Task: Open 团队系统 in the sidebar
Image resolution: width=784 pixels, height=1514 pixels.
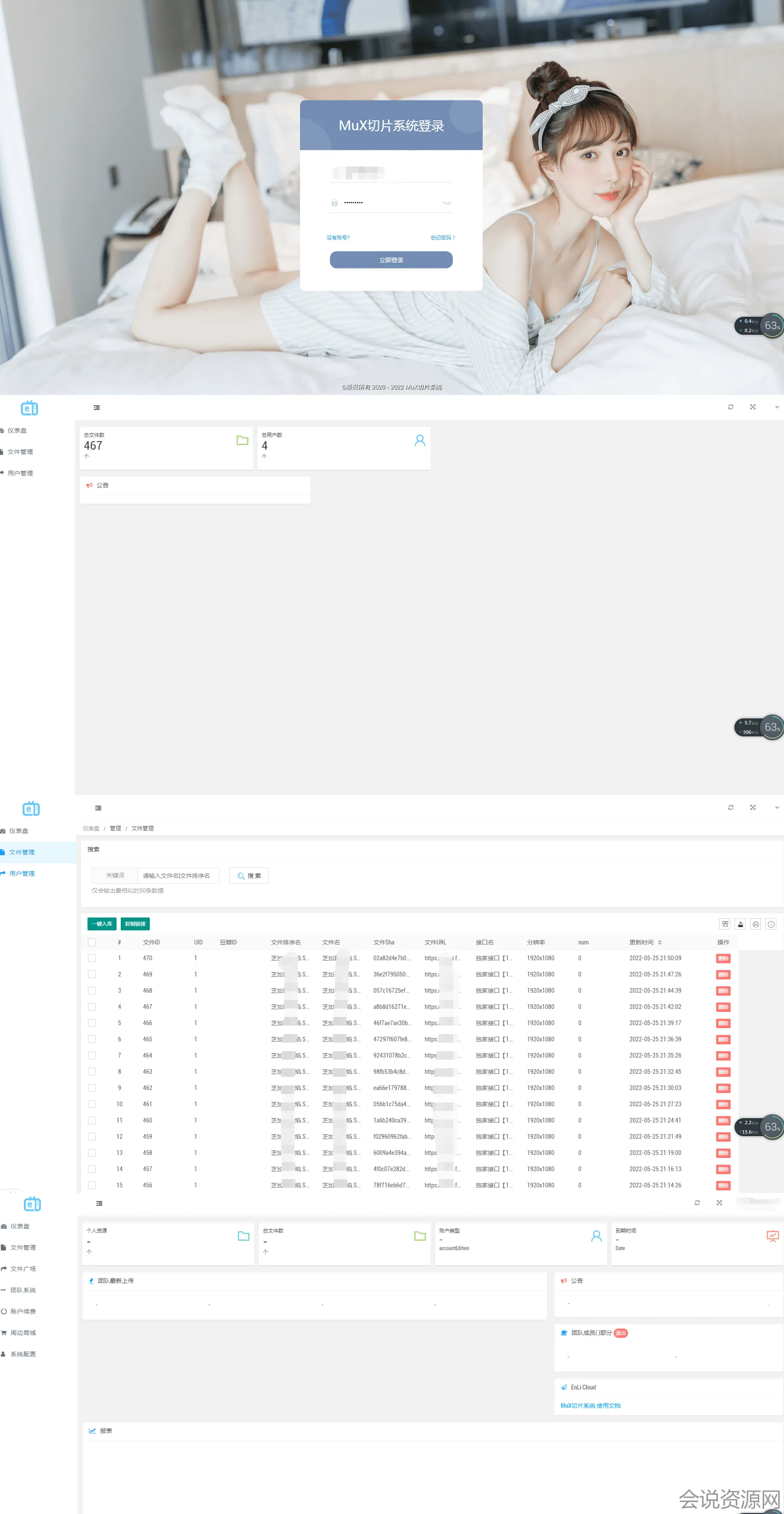Action: point(23,1290)
